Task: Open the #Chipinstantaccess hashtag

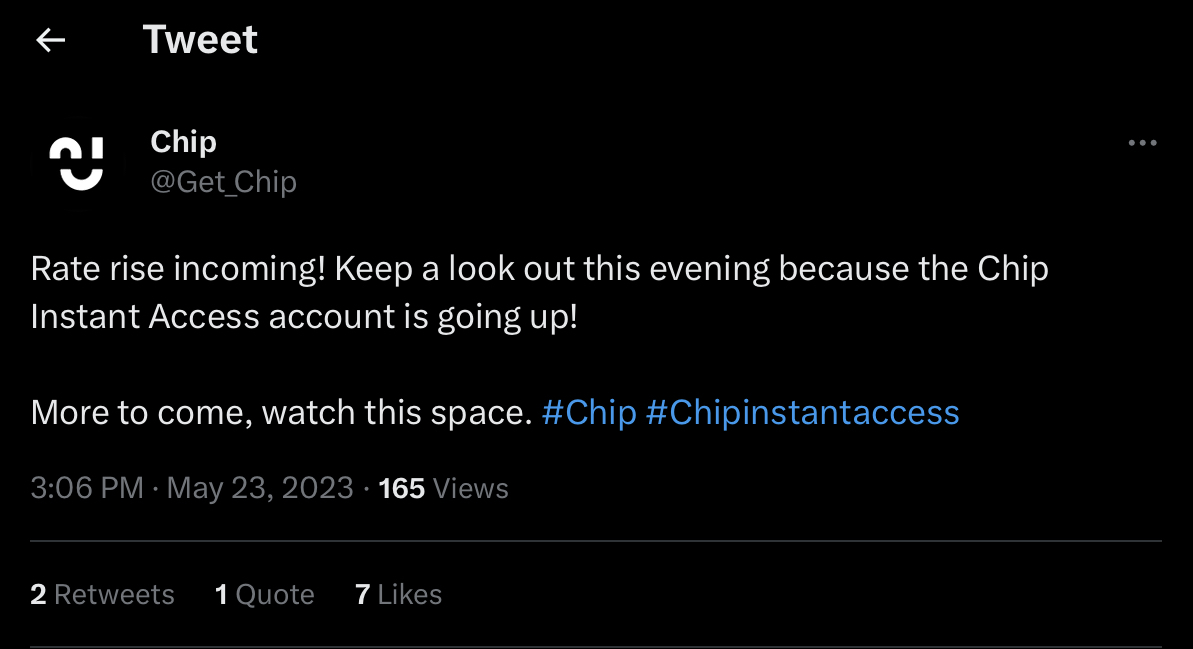Action: [803, 412]
